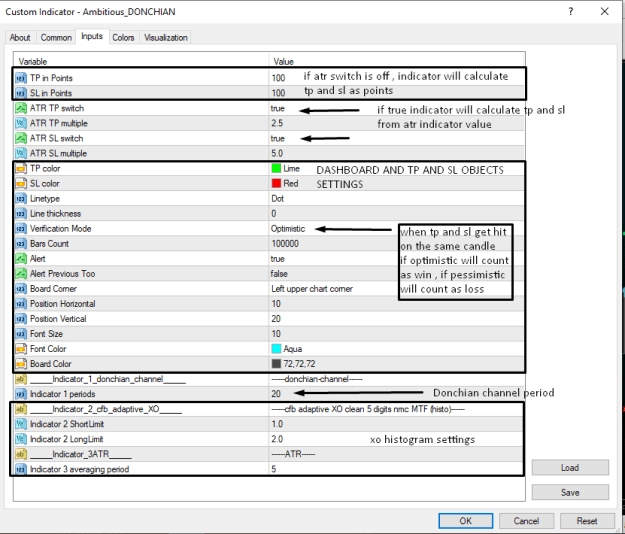The width and height of the screenshot is (625, 534).
Task: Click the integer icon beside TP in Points
Action: click(21, 78)
